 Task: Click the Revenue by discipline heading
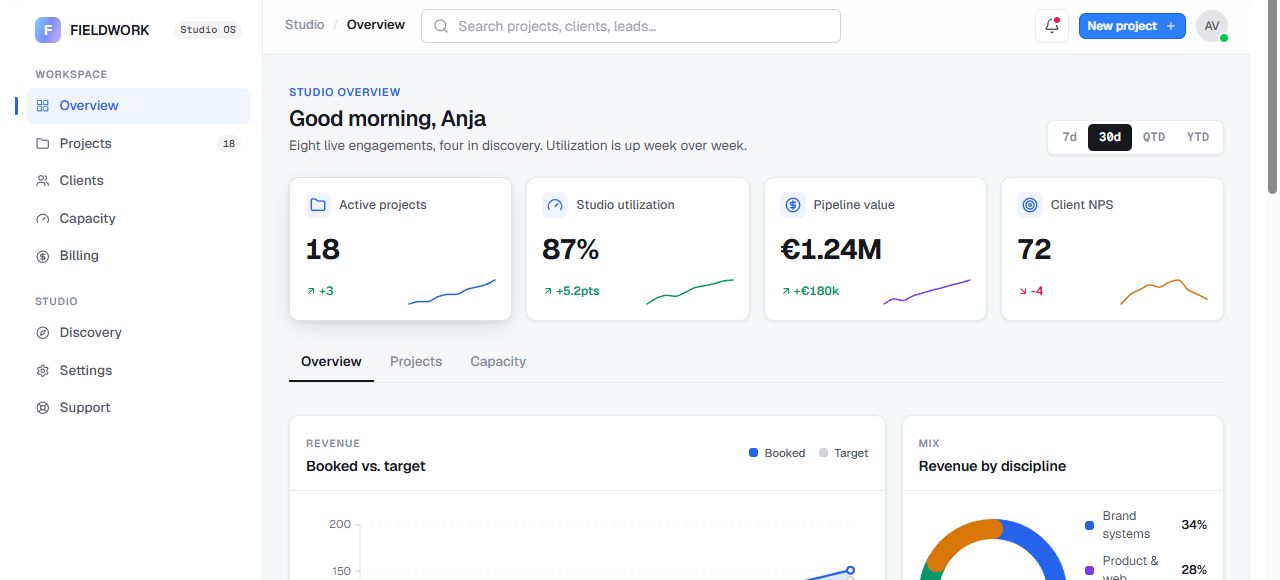992,466
